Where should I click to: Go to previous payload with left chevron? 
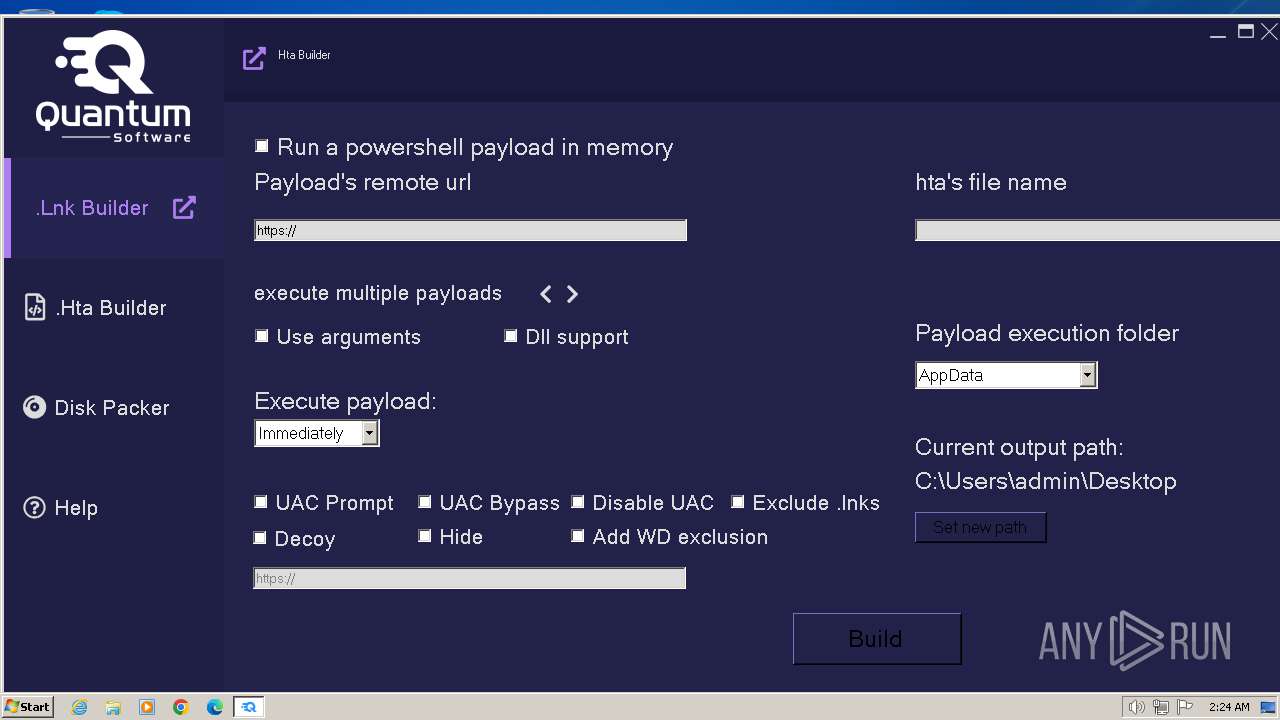click(x=545, y=294)
